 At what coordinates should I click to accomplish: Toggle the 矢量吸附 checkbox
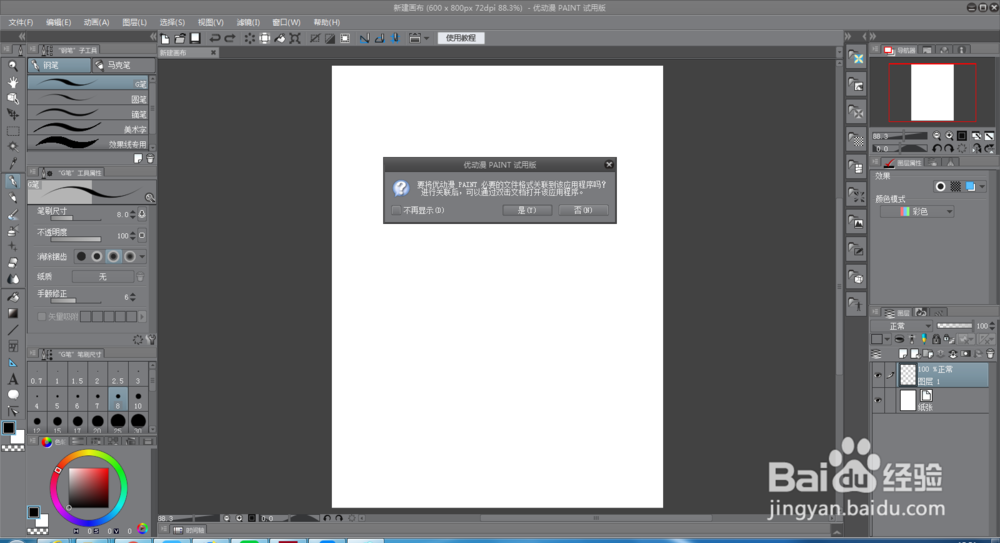(x=41, y=316)
